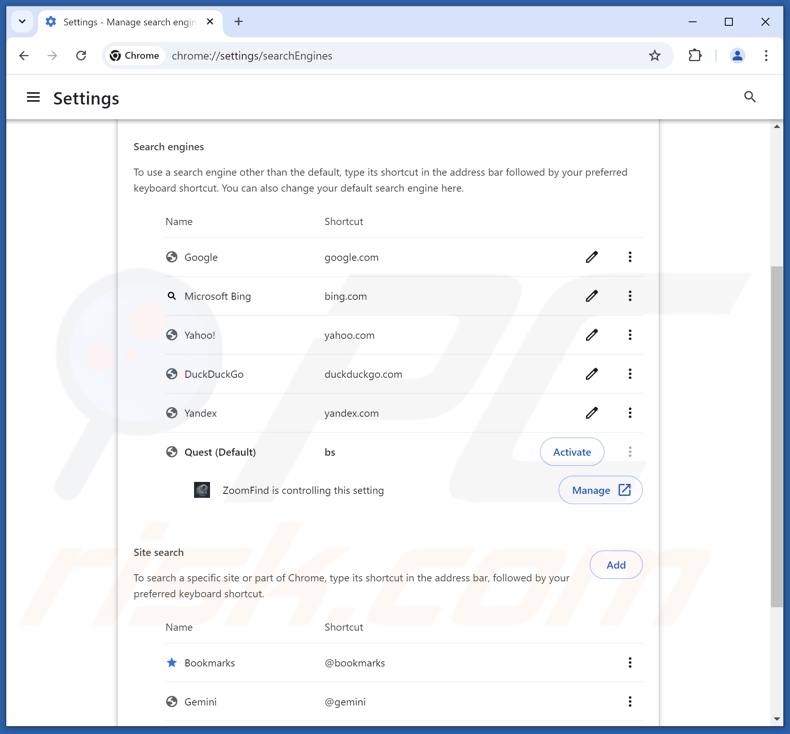Viewport: 790px width, 734px height.
Task: Click the Chrome site info chip
Action: (135, 55)
